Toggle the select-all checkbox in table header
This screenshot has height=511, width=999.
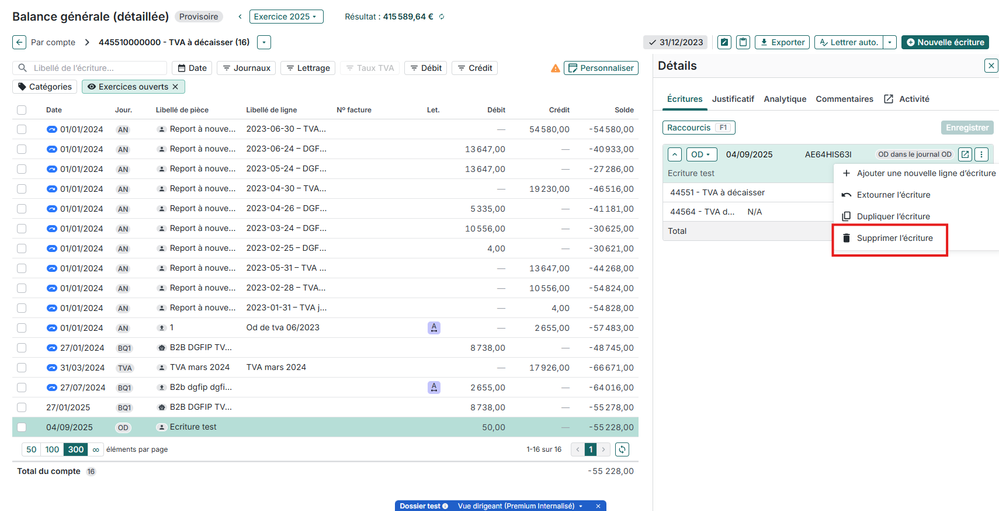[x=22, y=110]
